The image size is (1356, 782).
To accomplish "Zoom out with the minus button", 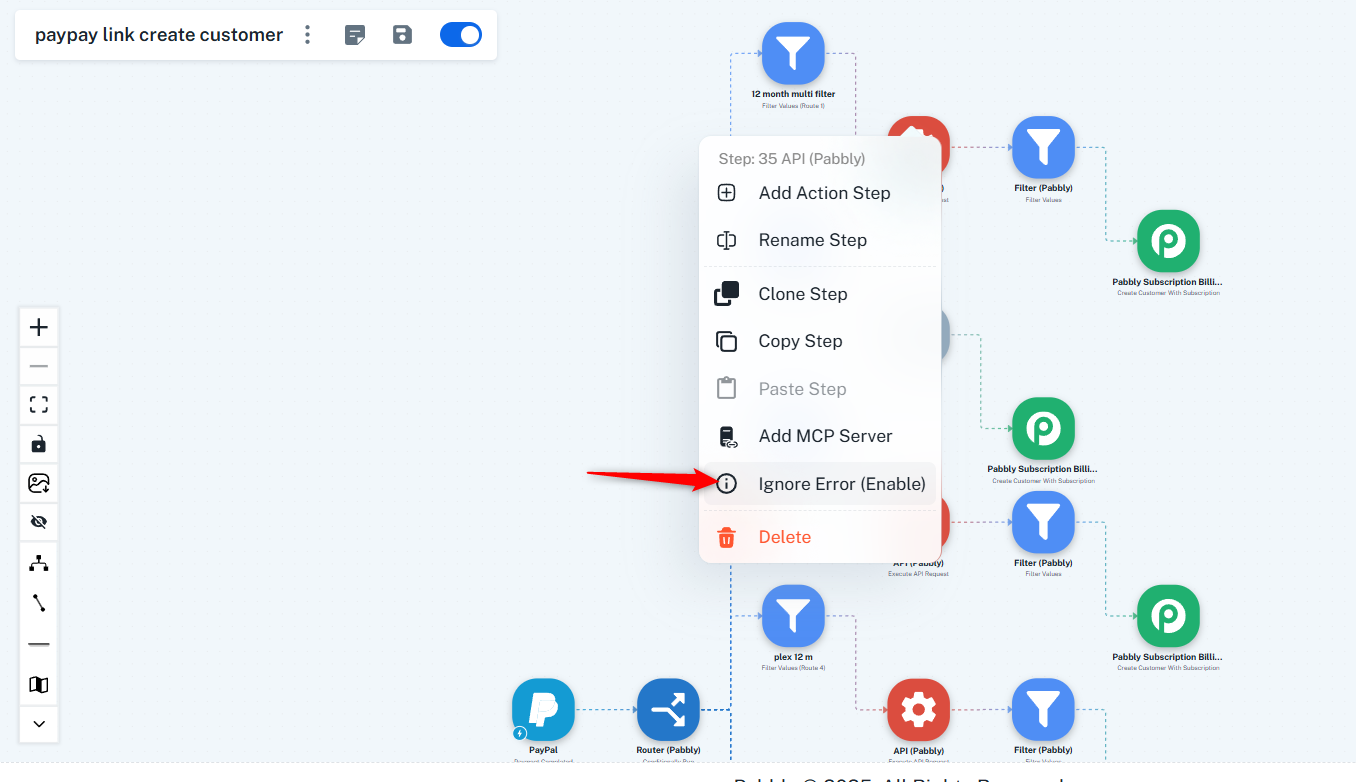I will (39, 366).
